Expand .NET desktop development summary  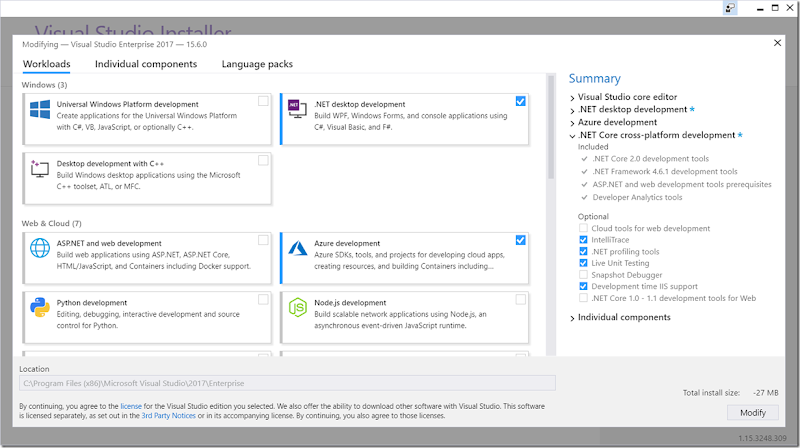572,110
